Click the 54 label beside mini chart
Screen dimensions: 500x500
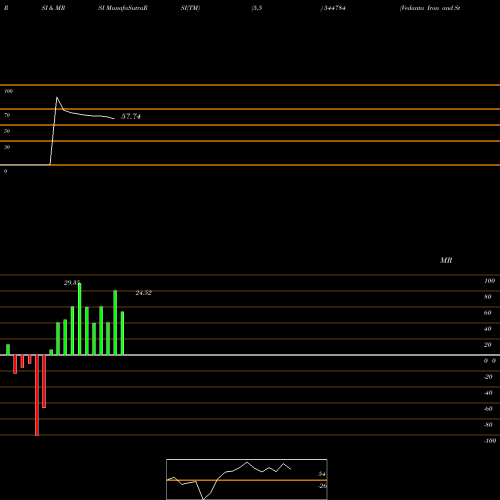[x=322, y=474]
